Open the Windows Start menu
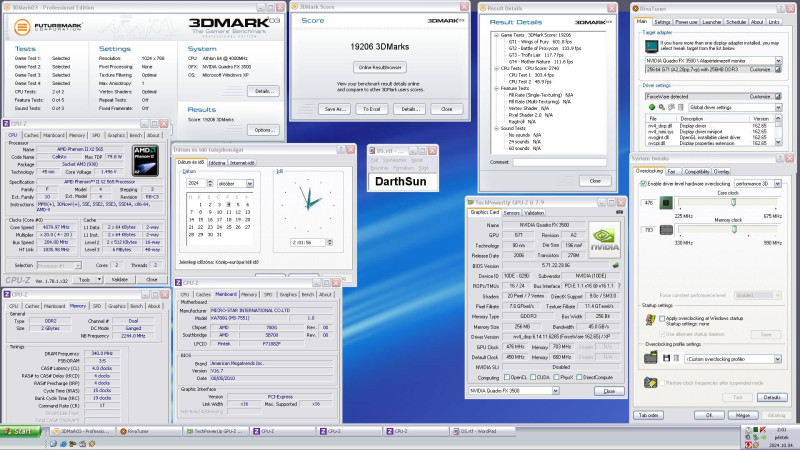The image size is (800, 450). click(18, 431)
